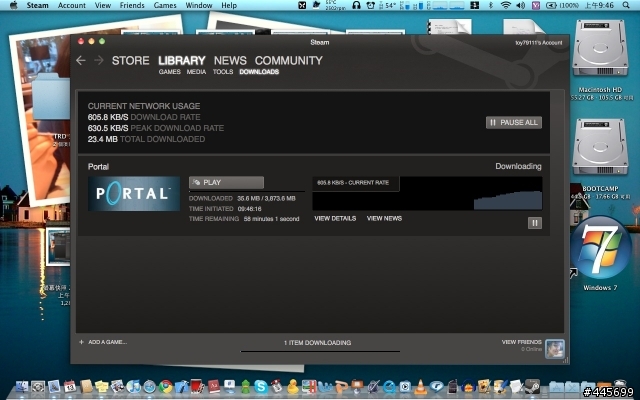Click the Wi-Fi status icon
The height and width of the screenshot is (400, 640).
pos(506,5)
